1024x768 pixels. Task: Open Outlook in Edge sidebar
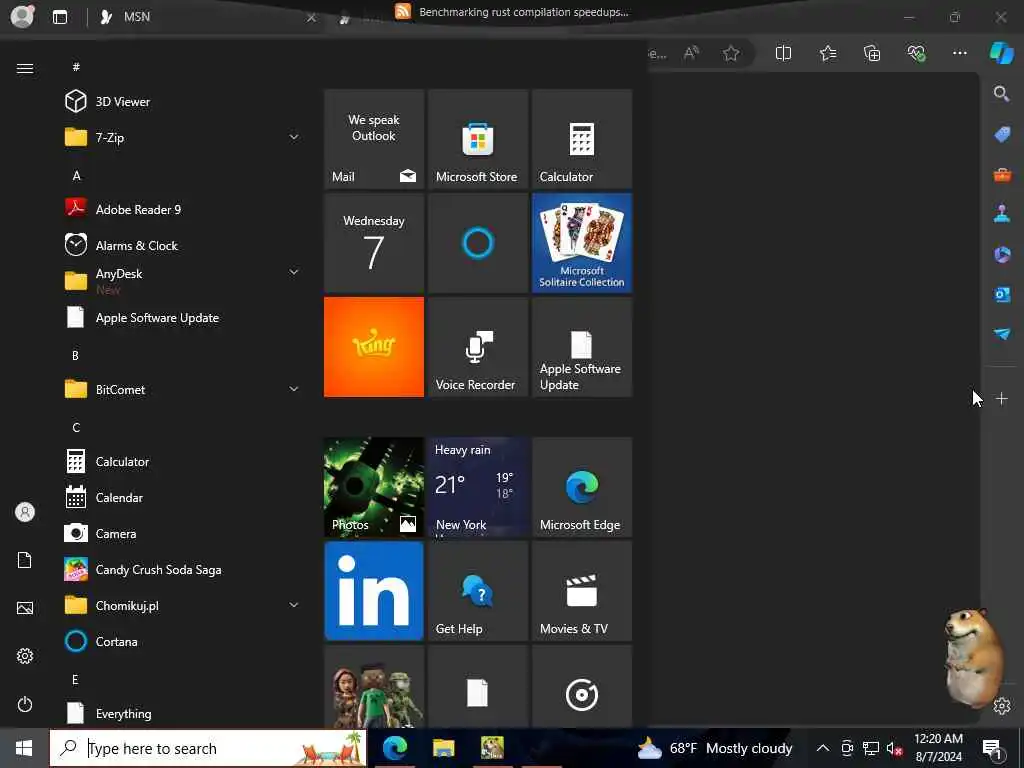pos(1002,294)
